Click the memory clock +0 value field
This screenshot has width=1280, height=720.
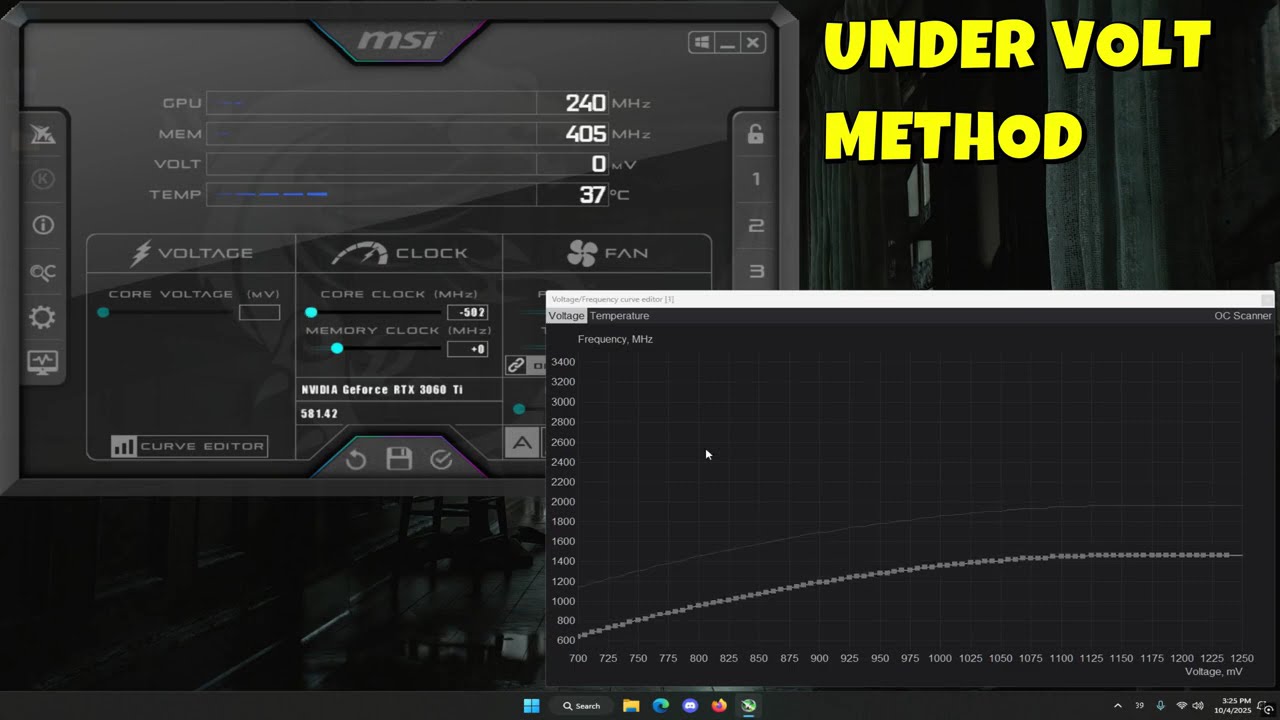click(x=467, y=349)
